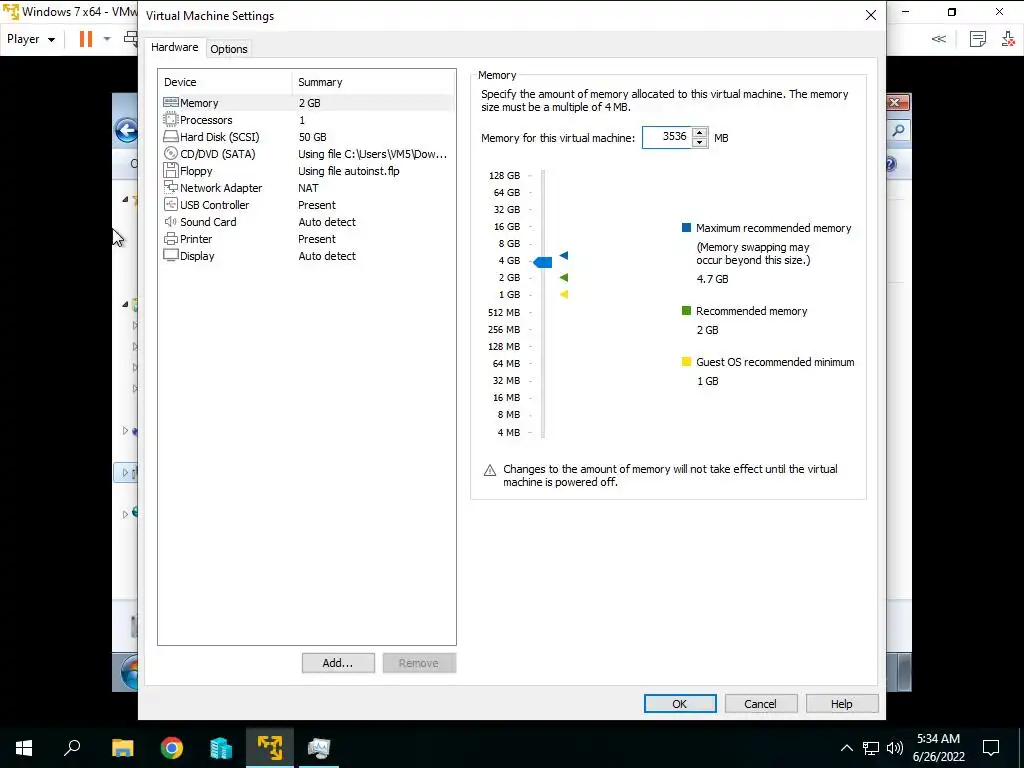Show hidden system tray icons
The width and height of the screenshot is (1024, 768).
[x=846, y=748]
